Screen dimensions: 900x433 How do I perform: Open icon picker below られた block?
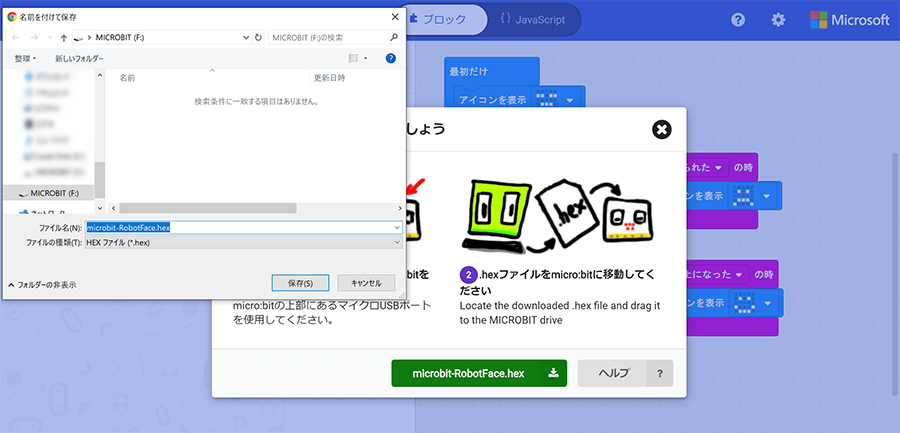coord(752,196)
